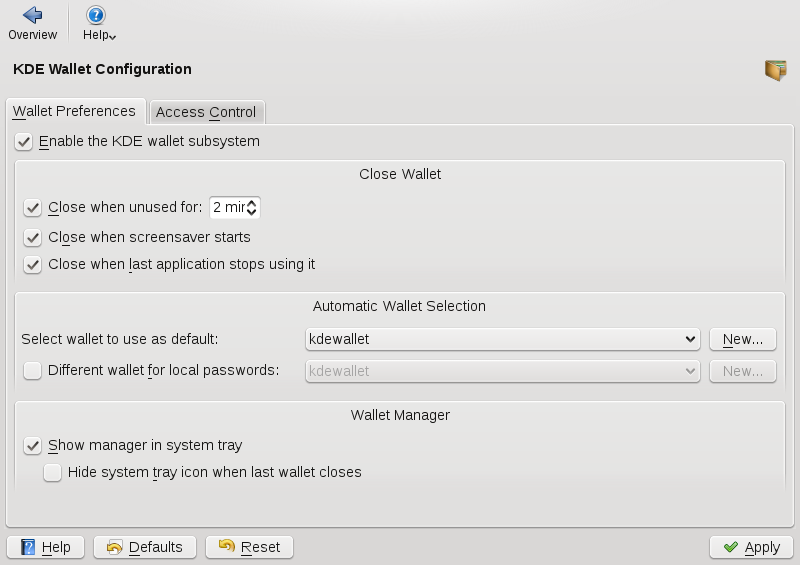Click the KDE wallet icon in header

pos(775,70)
